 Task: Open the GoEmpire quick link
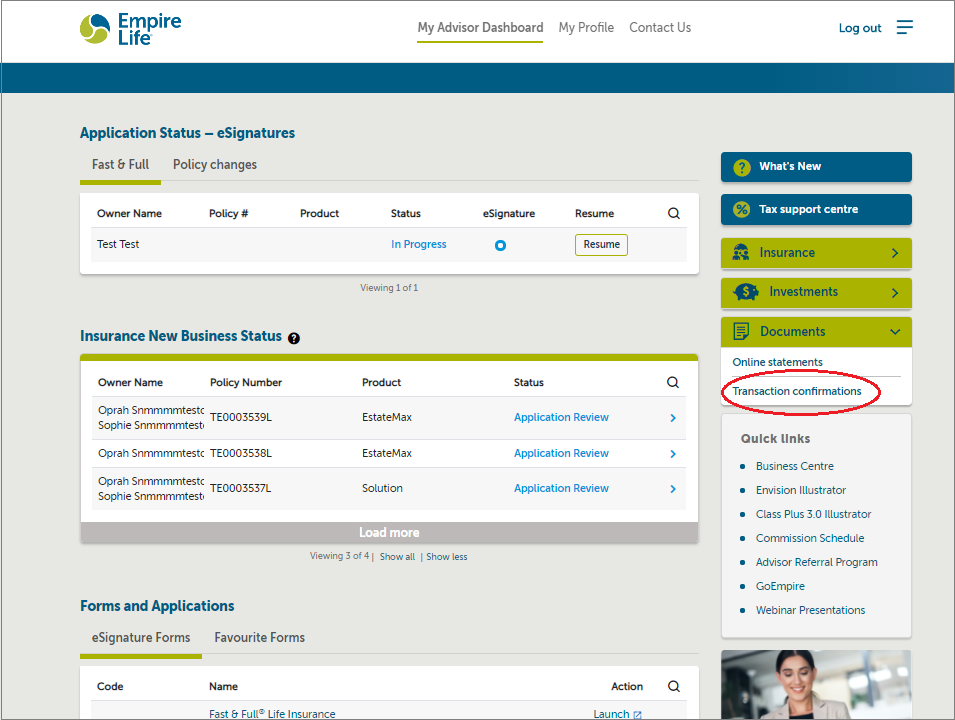[x=780, y=586]
